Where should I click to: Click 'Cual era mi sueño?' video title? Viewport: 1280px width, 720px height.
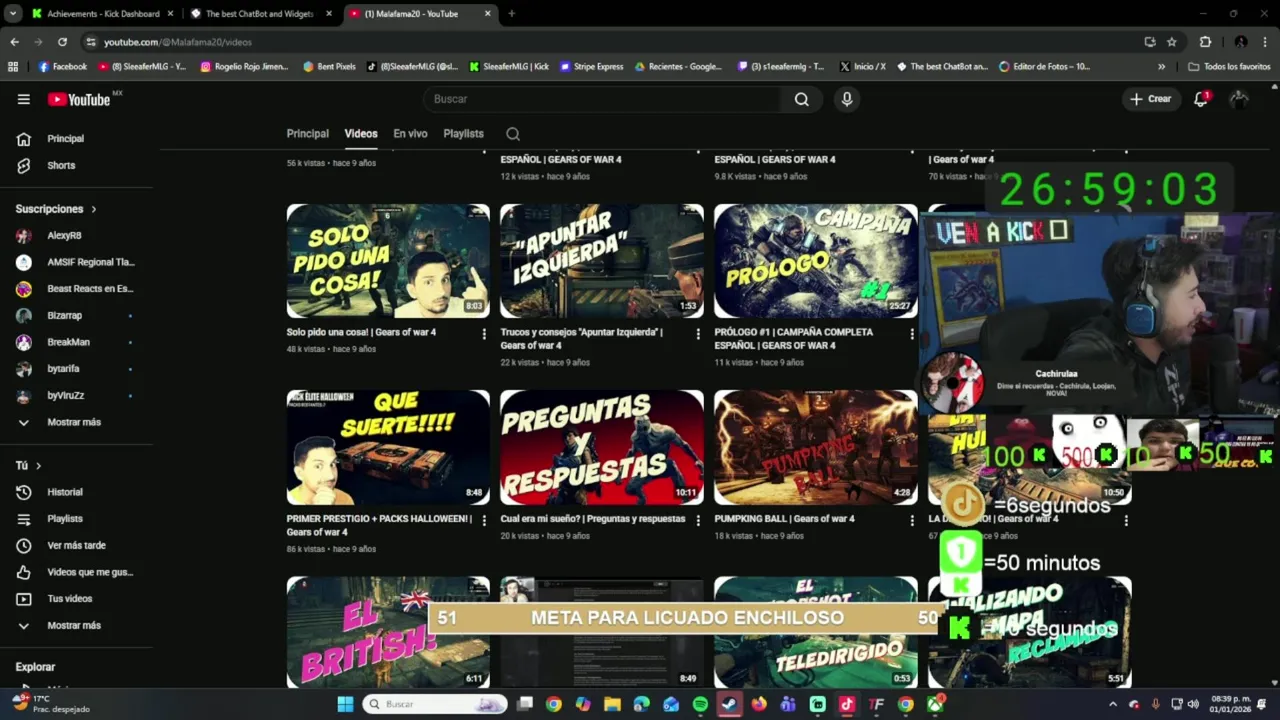click(x=593, y=519)
